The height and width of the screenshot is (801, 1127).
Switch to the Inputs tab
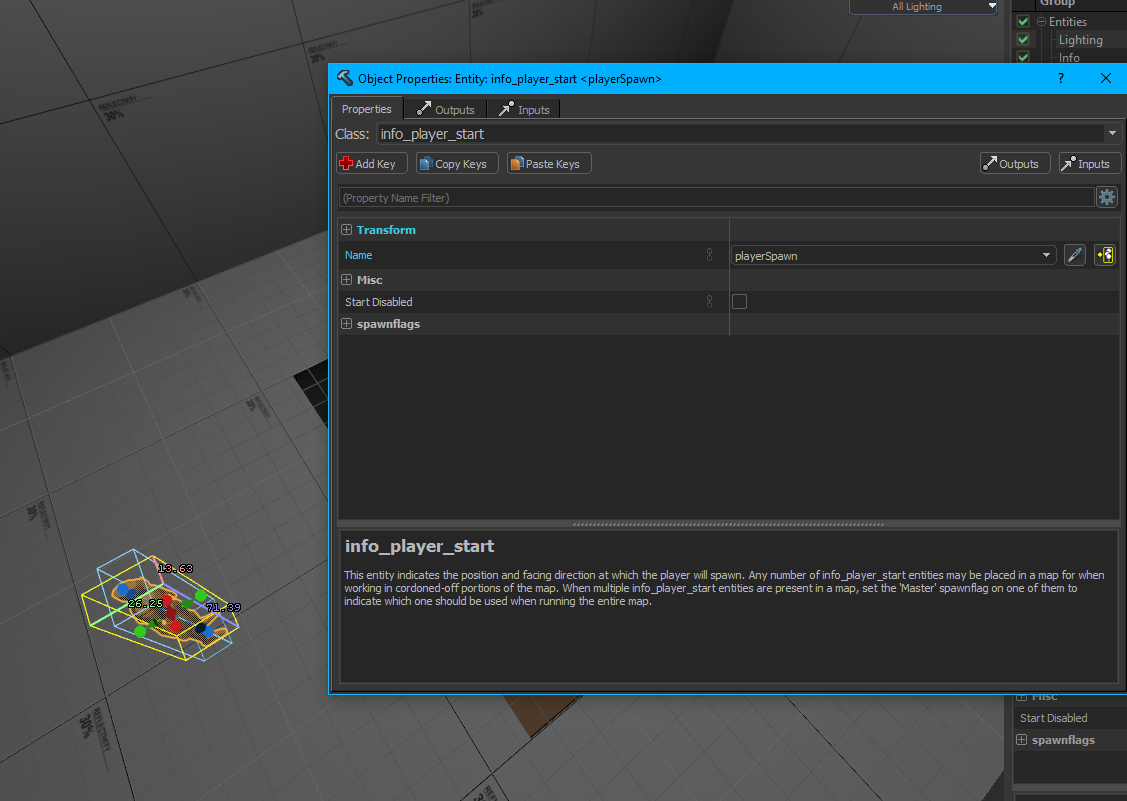pyautogui.click(x=523, y=109)
